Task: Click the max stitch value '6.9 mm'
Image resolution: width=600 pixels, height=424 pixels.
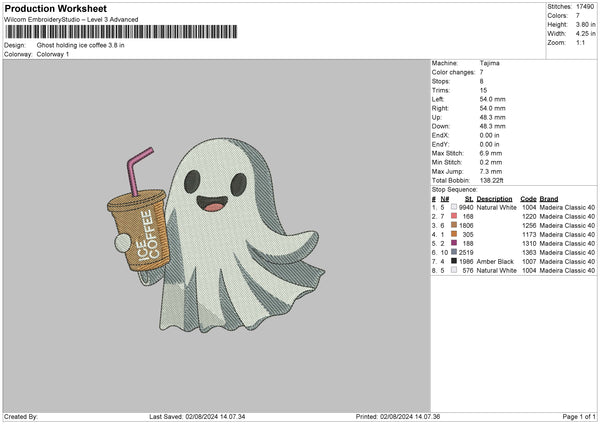Action: click(x=491, y=153)
